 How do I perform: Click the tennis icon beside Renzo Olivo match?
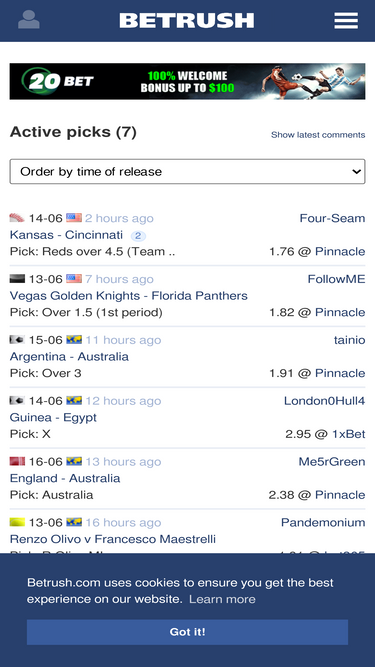tap(17, 522)
